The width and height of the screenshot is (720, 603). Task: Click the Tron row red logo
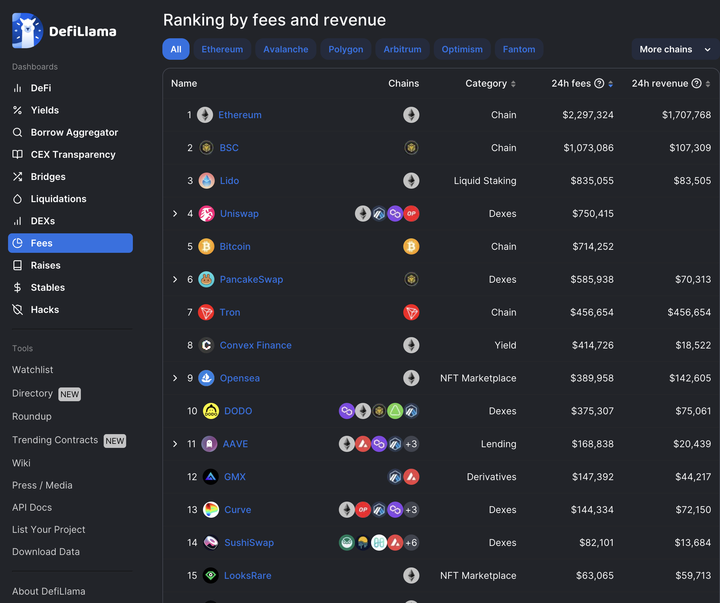[x=206, y=312]
